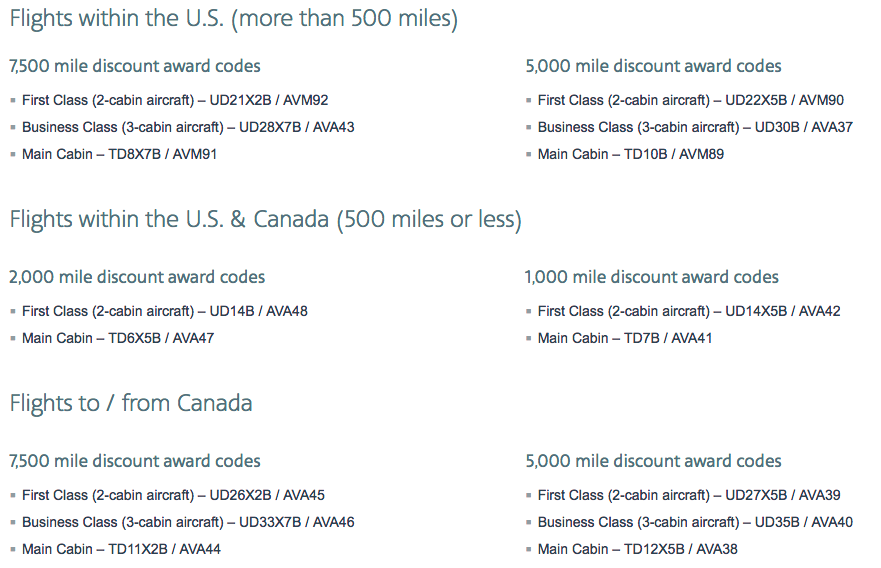Image resolution: width=881 pixels, height=568 pixels.
Task: Select Main Cabin TD8X7B / AVM91 entry
Action: tap(119, 155)
